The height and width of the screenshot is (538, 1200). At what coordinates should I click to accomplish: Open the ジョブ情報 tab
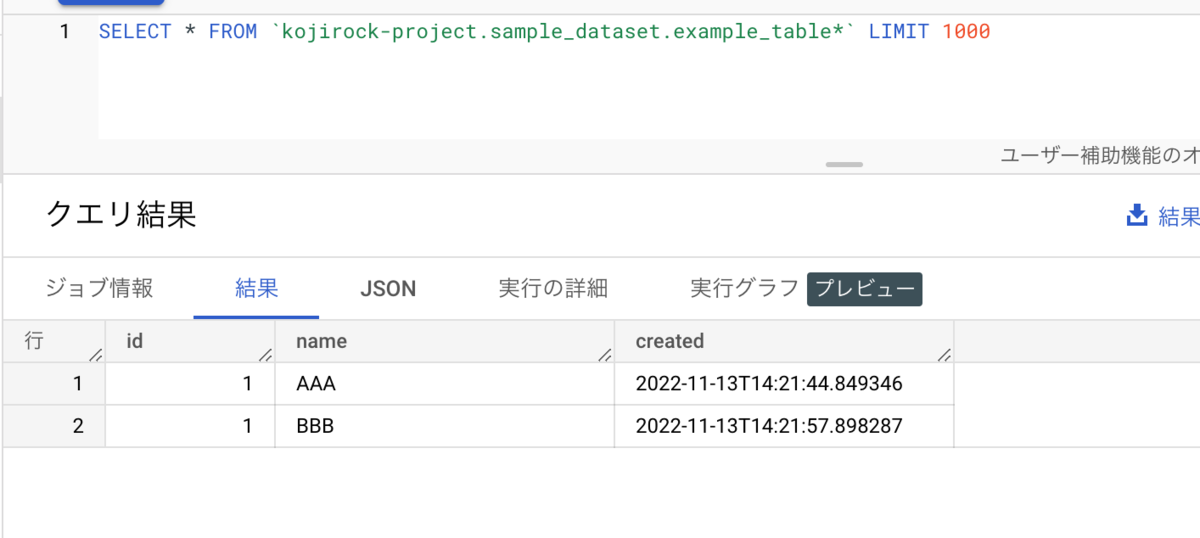click(99, 288)
